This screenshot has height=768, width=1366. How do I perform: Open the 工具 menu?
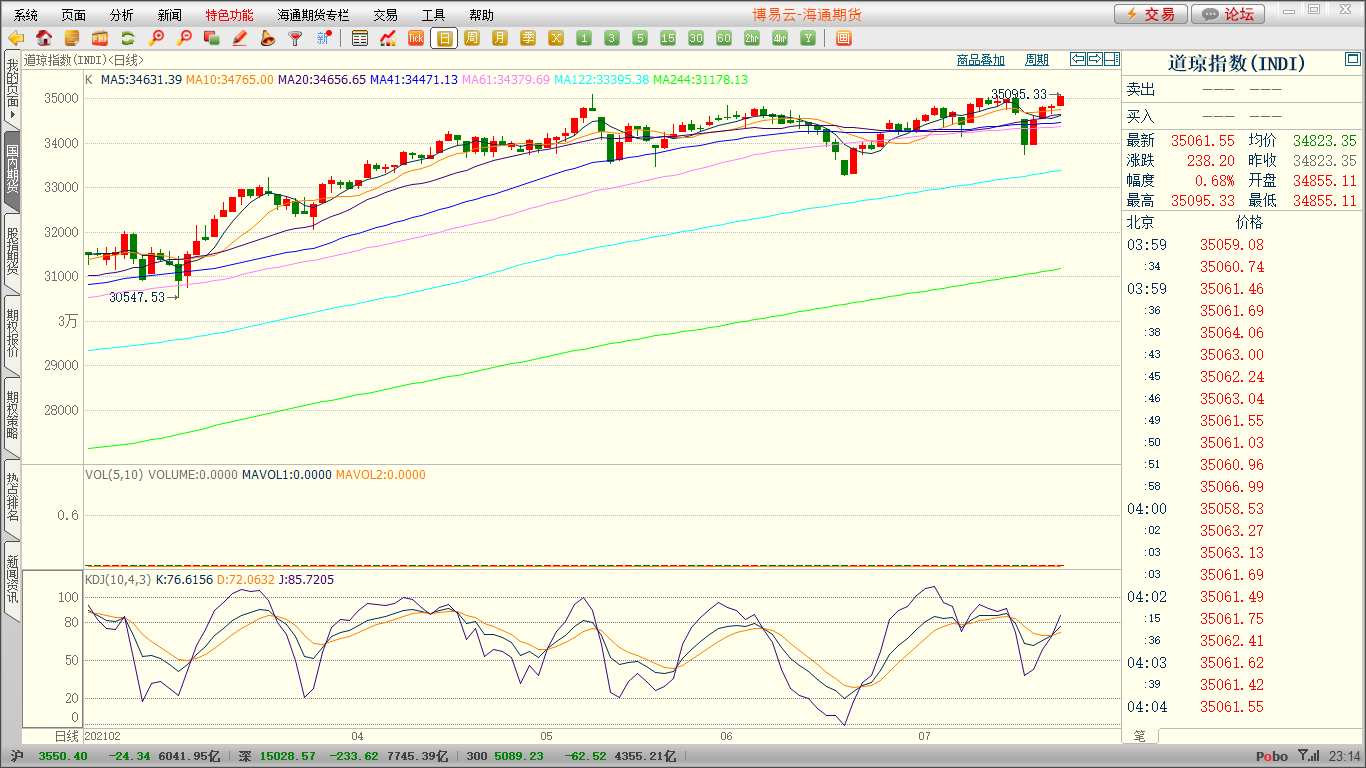point(433,15)
